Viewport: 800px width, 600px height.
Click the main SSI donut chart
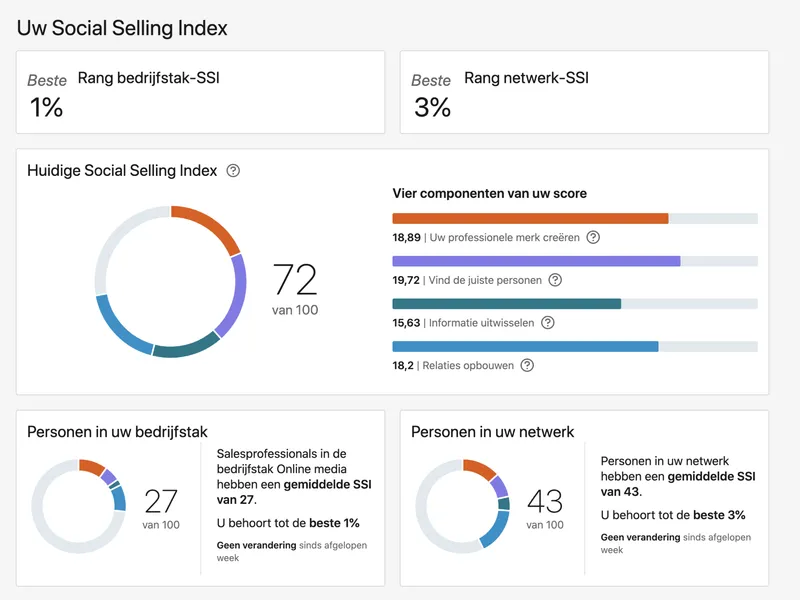point(170,281)
